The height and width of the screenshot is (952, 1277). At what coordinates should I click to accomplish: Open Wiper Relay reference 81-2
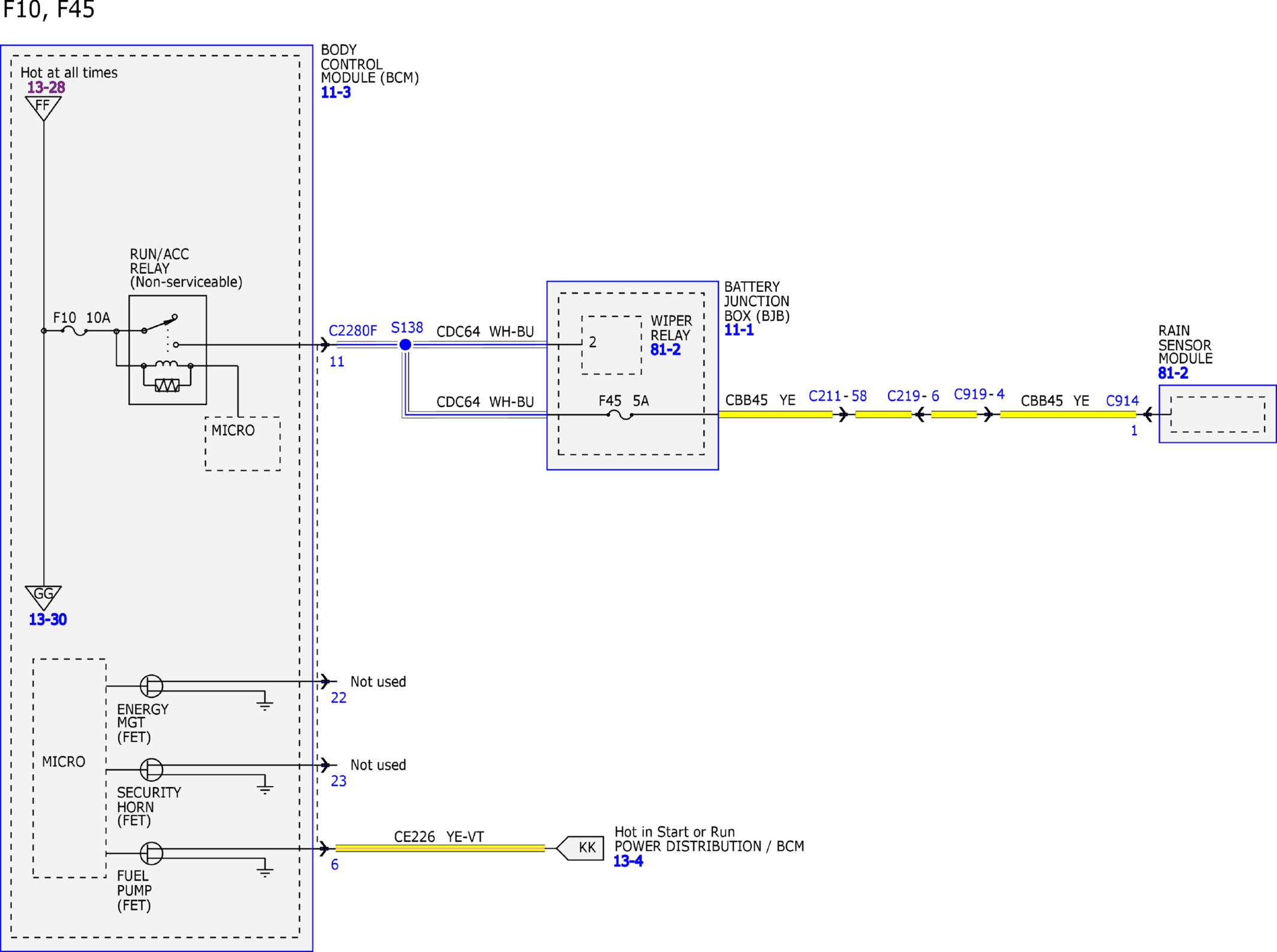[665, 350]
